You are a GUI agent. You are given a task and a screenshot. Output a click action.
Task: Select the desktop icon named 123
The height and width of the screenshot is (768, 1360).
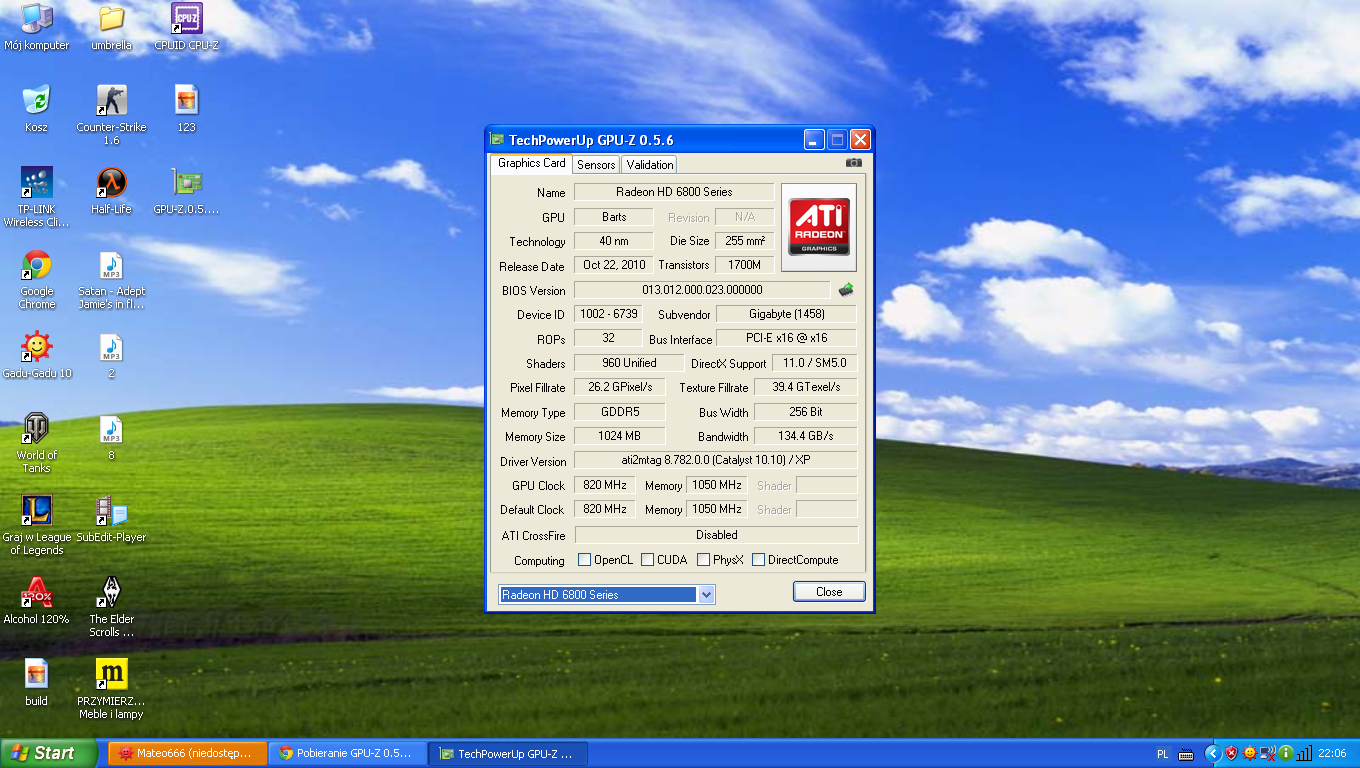click(x=186, y=110)
